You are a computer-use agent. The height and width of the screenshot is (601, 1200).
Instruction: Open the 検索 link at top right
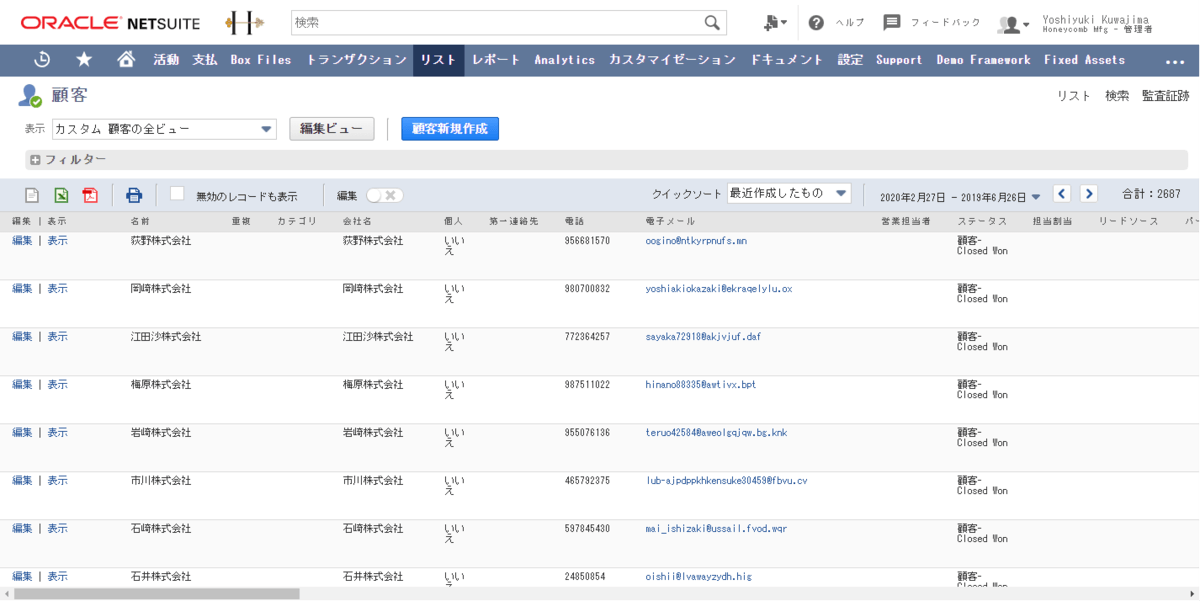pos(1117,96)
